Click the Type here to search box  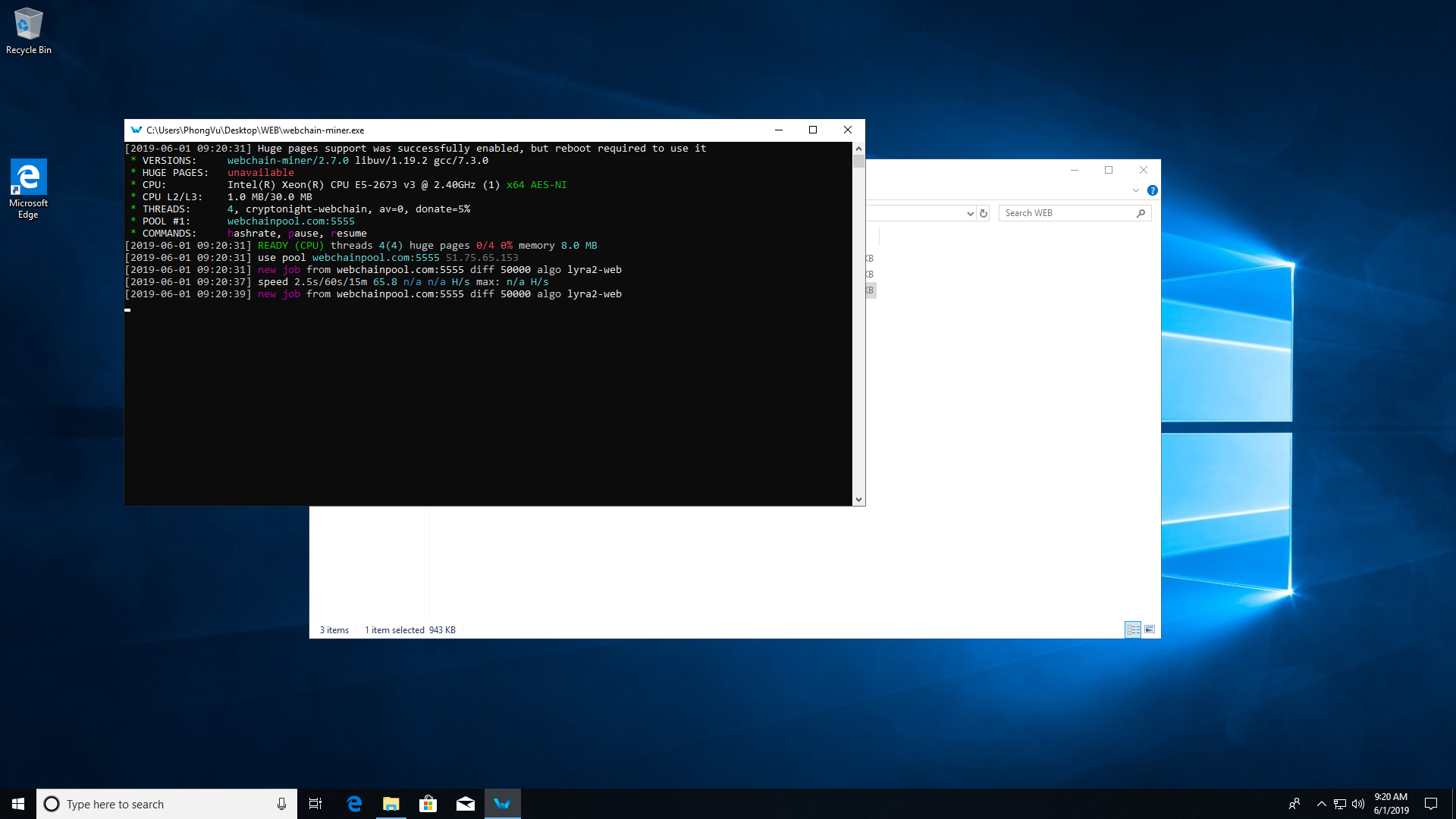click(167, 804)
